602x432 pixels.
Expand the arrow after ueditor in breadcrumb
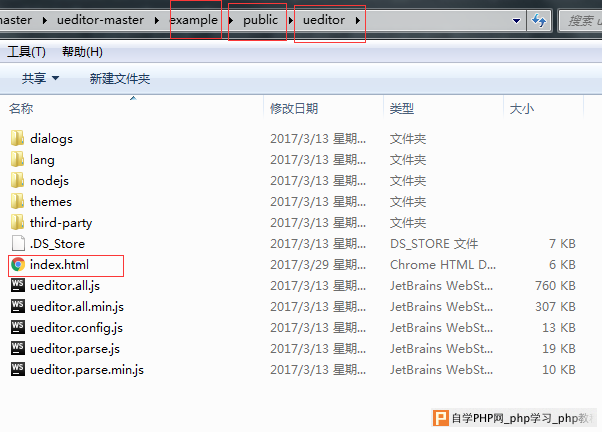[x=357, y=20]
